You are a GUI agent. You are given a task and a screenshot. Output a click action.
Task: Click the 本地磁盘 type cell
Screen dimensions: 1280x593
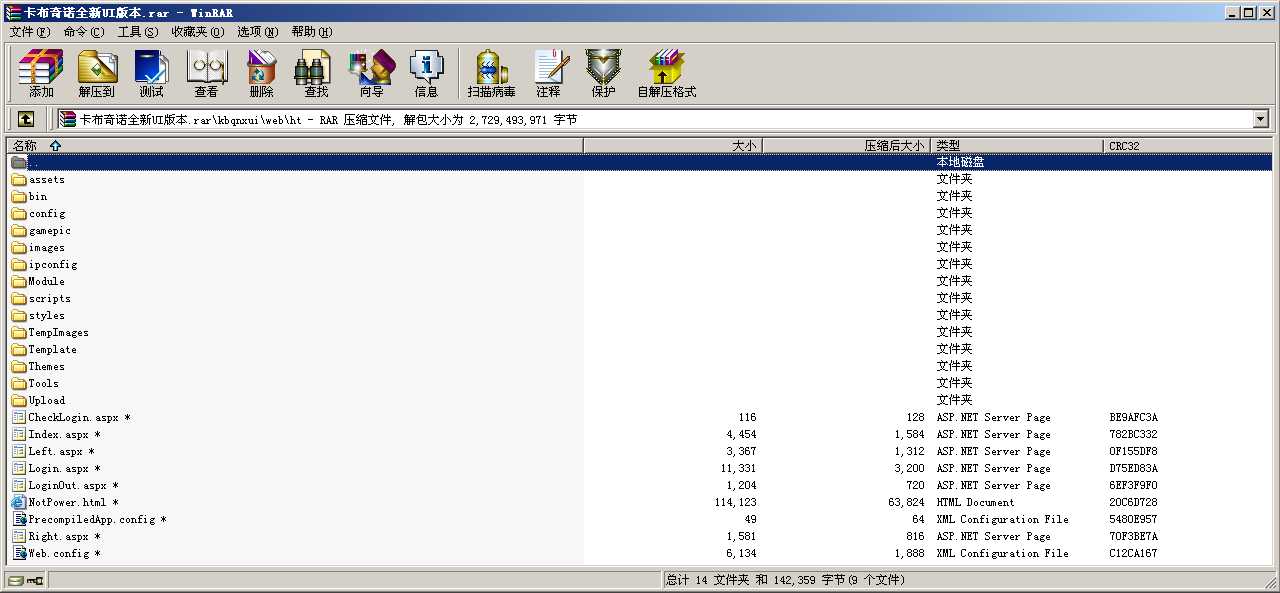tap(960, 162)
